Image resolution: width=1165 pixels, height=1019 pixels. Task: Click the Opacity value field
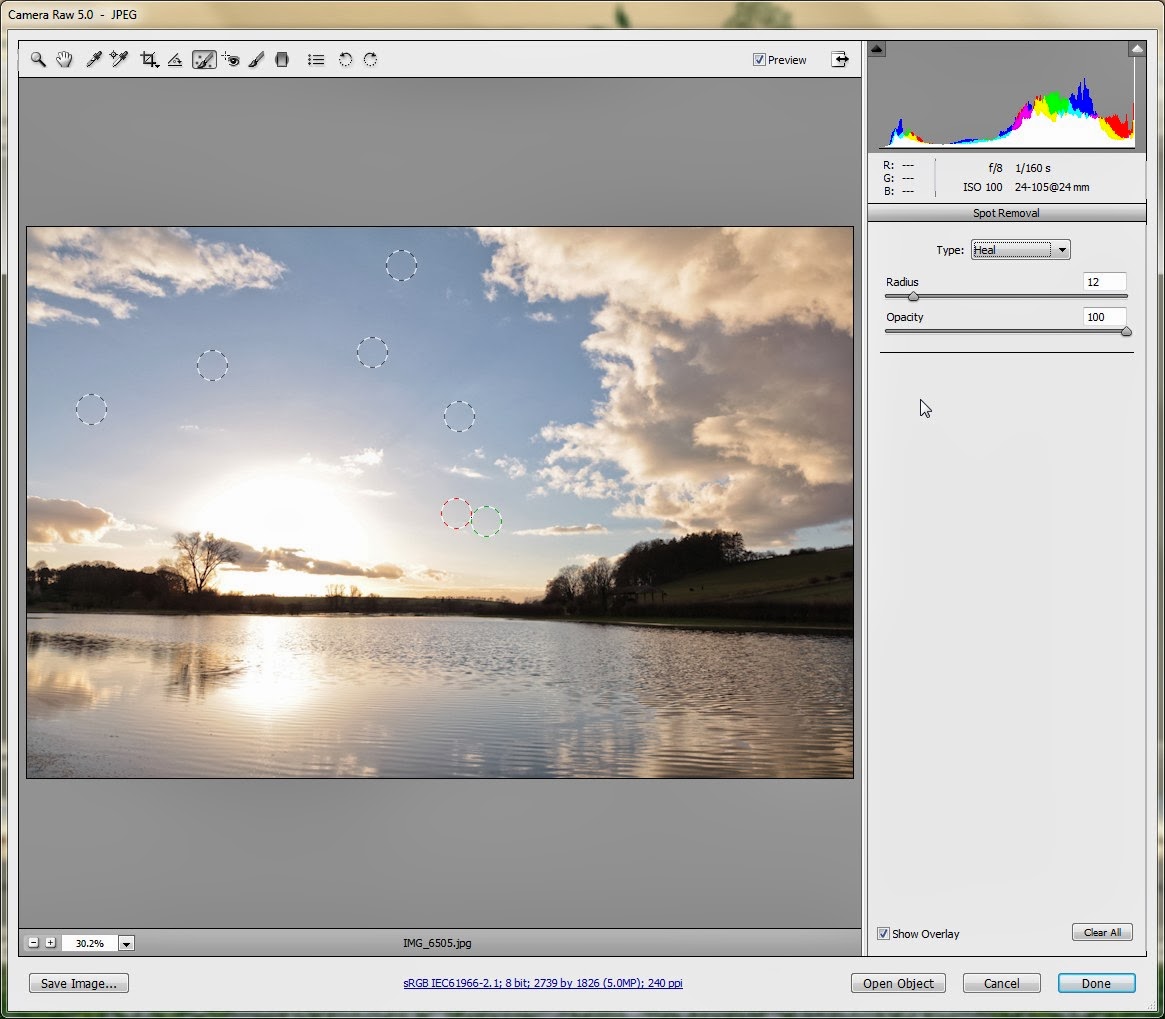coord(1104,317)
